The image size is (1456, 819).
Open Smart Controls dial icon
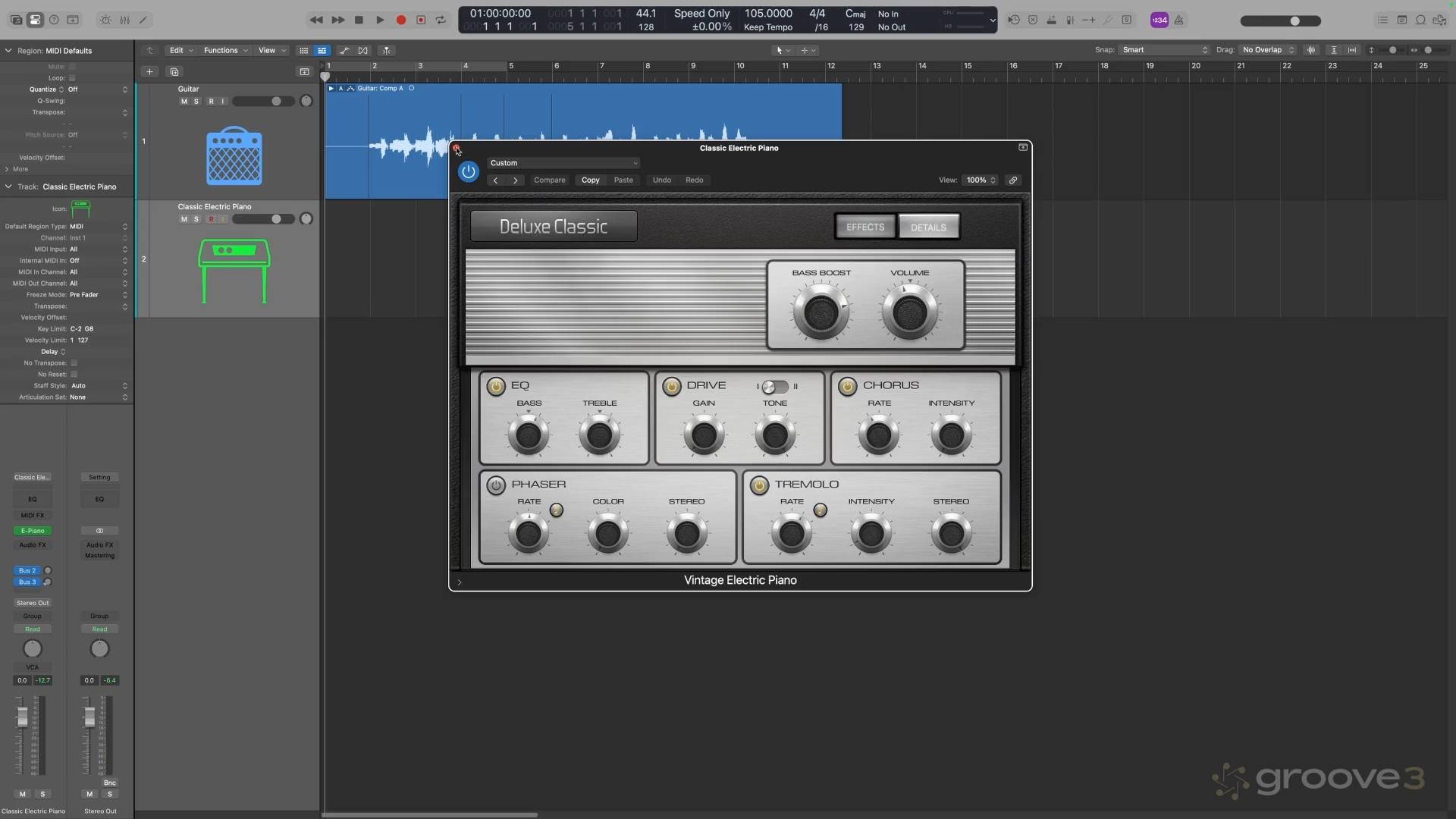105,20
